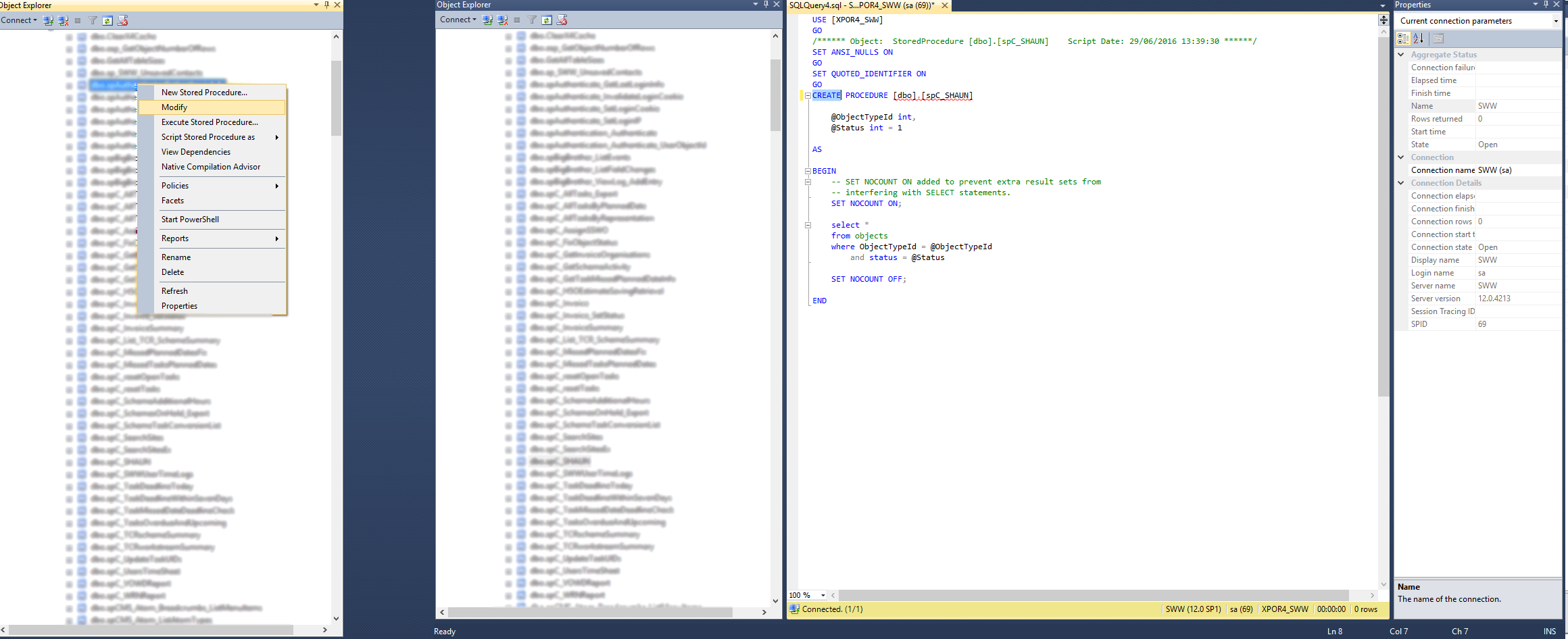Choose Refresh in context menu

pos(212,291)
